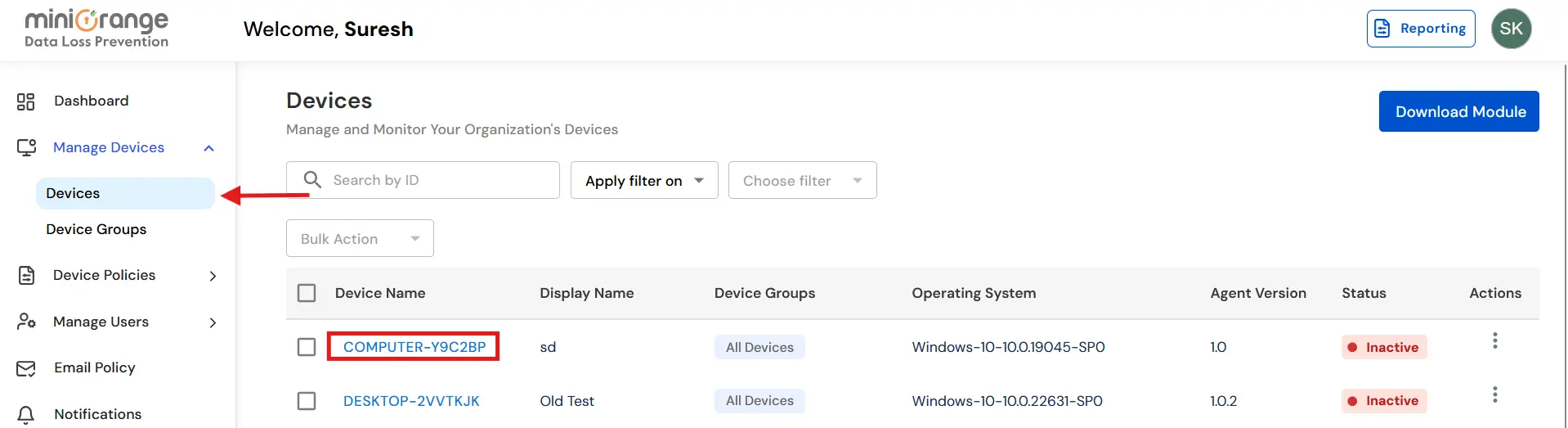The height and width of the screenshot is (428, 1568).
Task: Expand the Device Policies chevron
Action: [213, 276]
